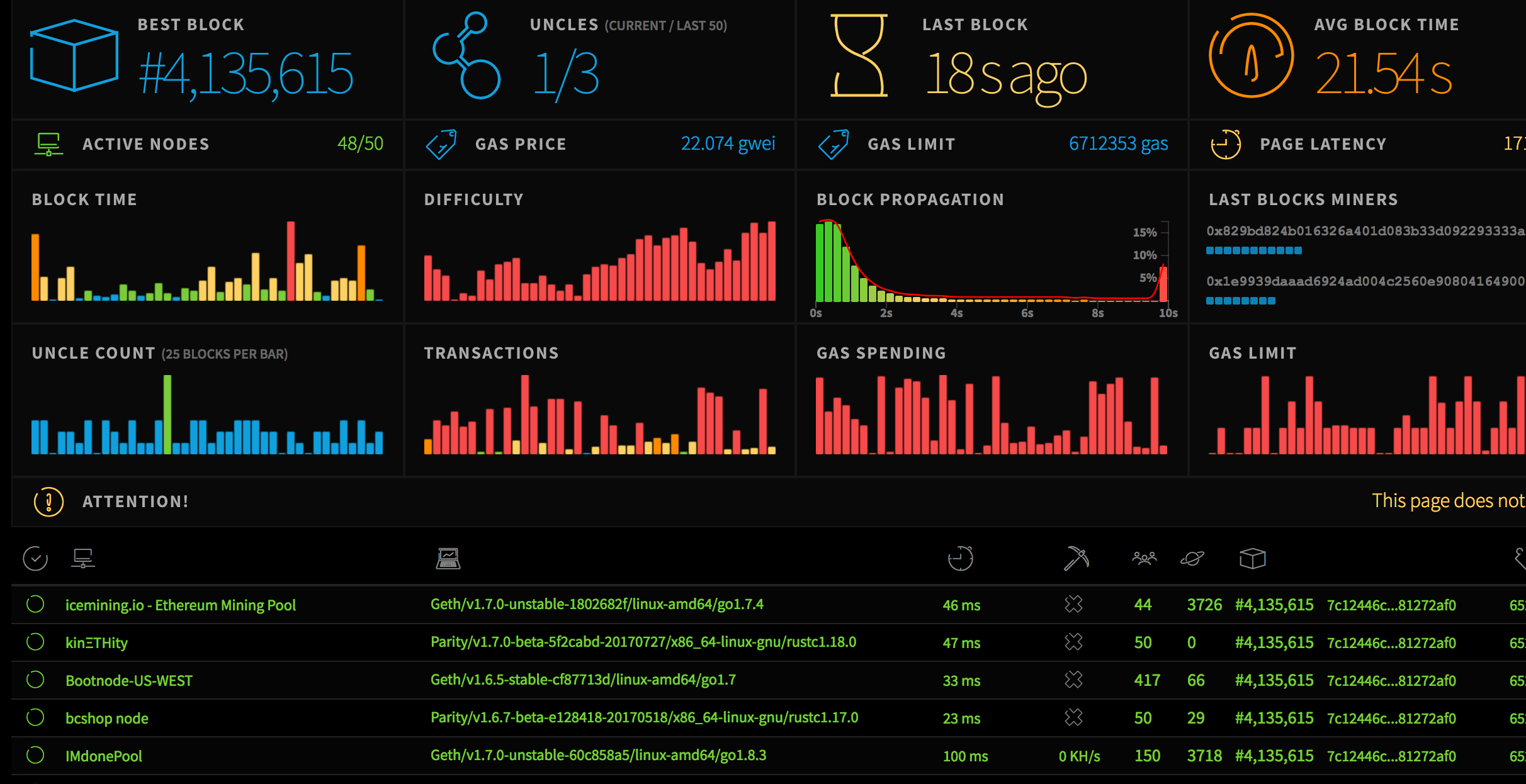This screenshot has height=784, width=1526.
Task: Pin the bcshop node row circle
Action: tap(35, 717)
